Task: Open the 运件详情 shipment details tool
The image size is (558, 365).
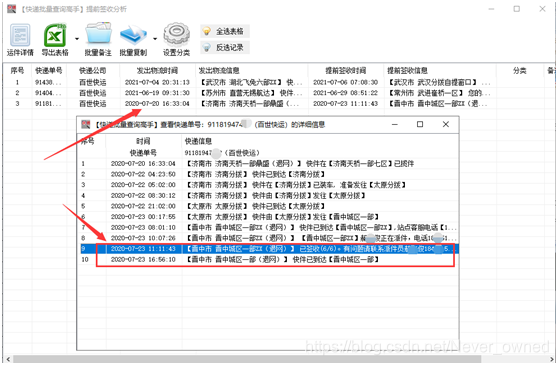Action: point(20,39)
